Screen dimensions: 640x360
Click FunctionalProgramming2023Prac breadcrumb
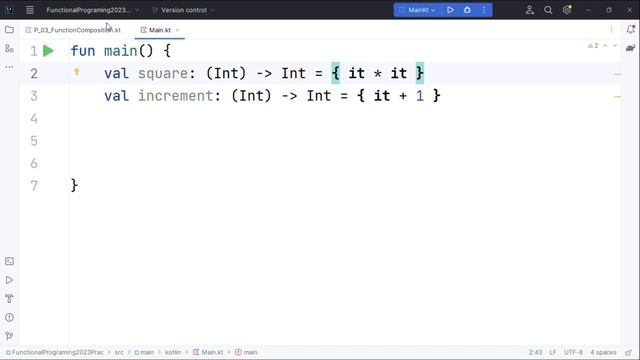click(55, 352)
